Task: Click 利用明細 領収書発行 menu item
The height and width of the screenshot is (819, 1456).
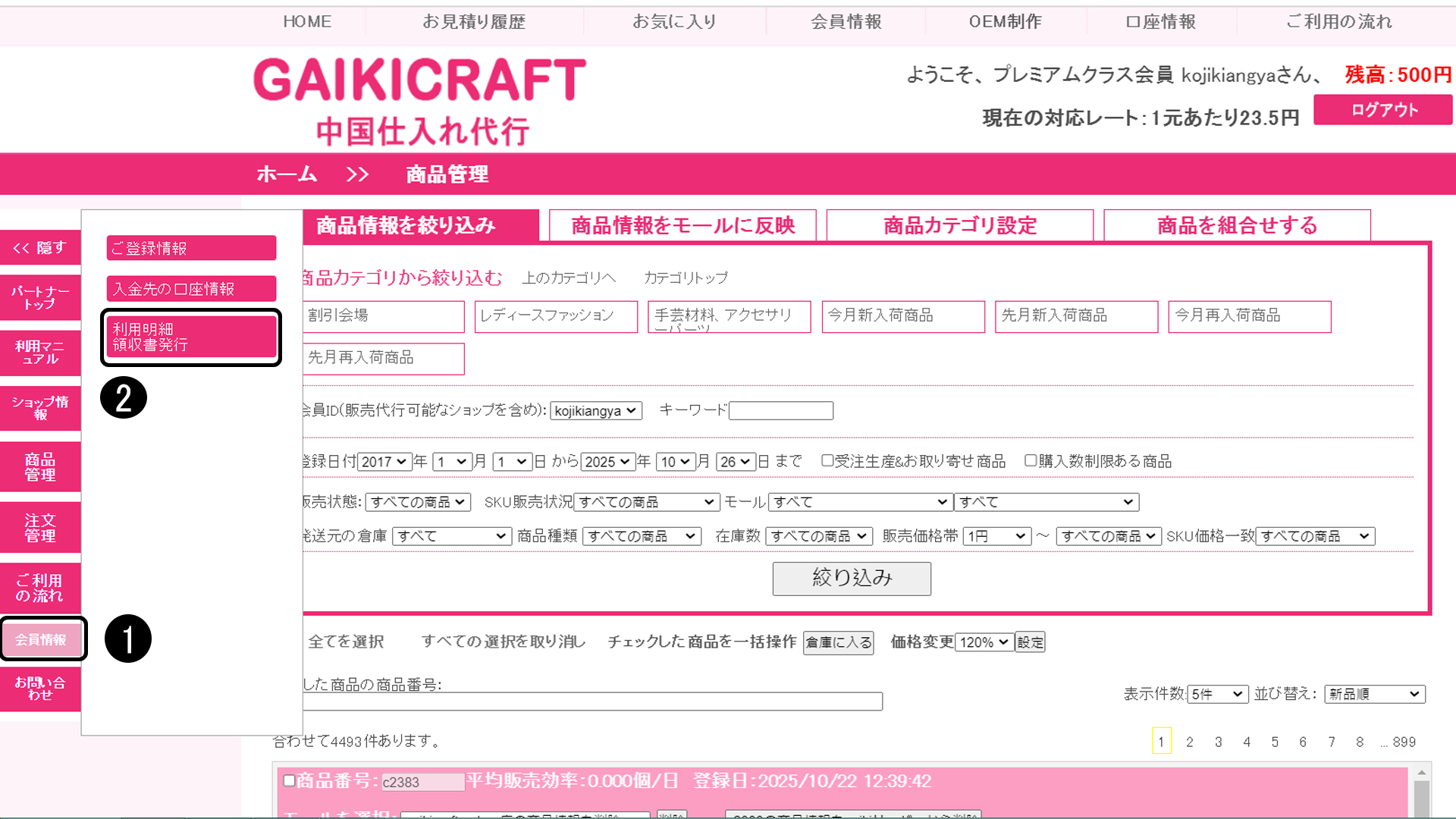Action: (x=191, y=337)
